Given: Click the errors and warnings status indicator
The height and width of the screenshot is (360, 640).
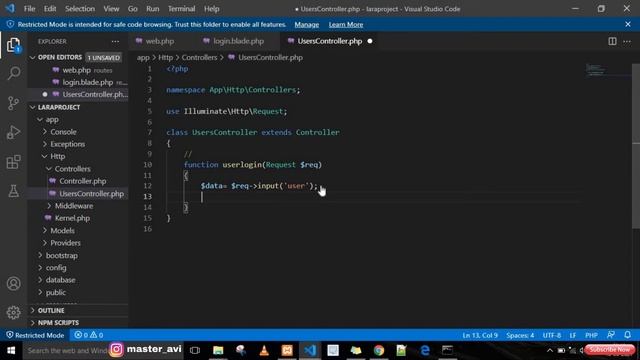Looking at the screenshot, I should (89, 335).
